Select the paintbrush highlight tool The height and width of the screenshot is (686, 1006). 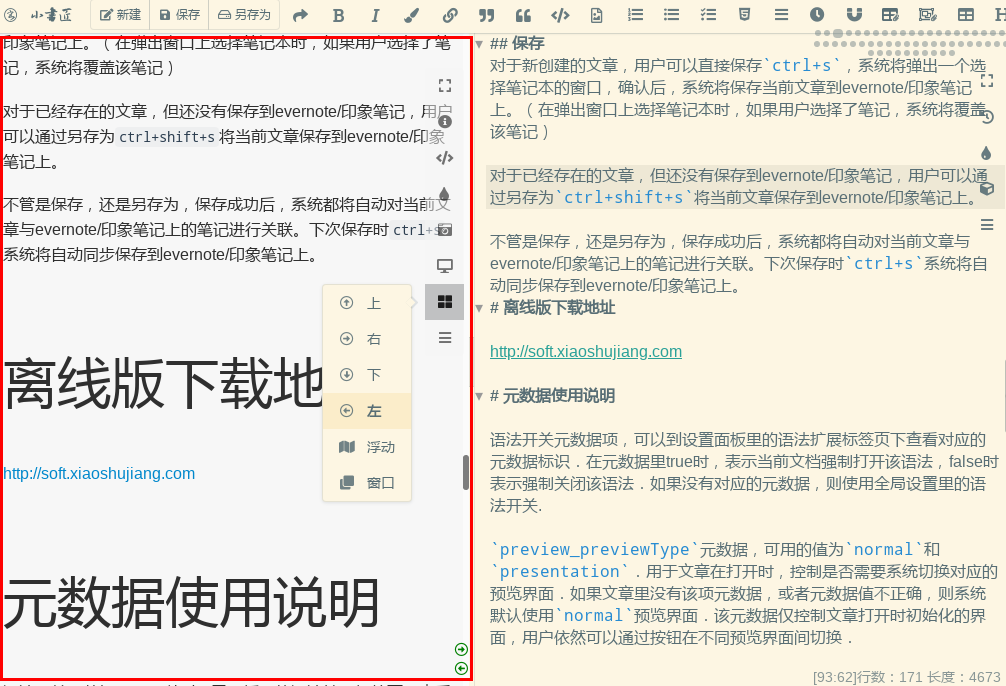pos(412,15)
